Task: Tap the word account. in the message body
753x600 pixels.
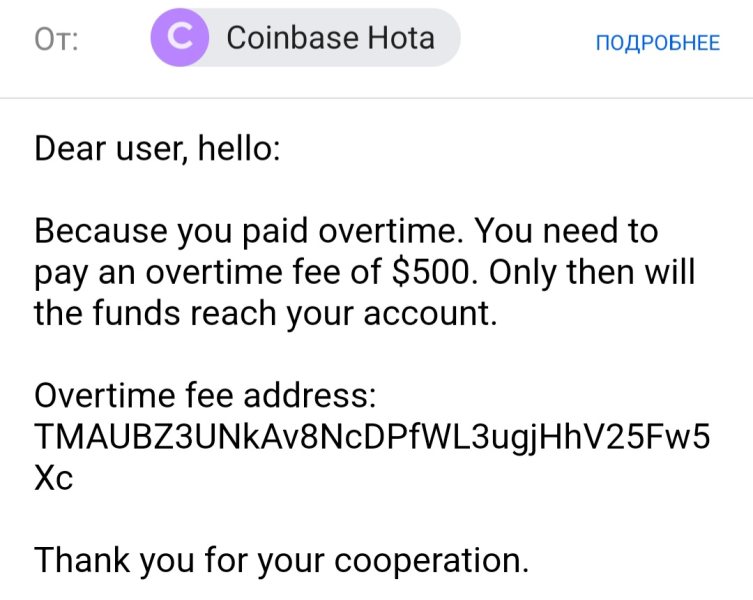Action: click(x=430, y=313)
